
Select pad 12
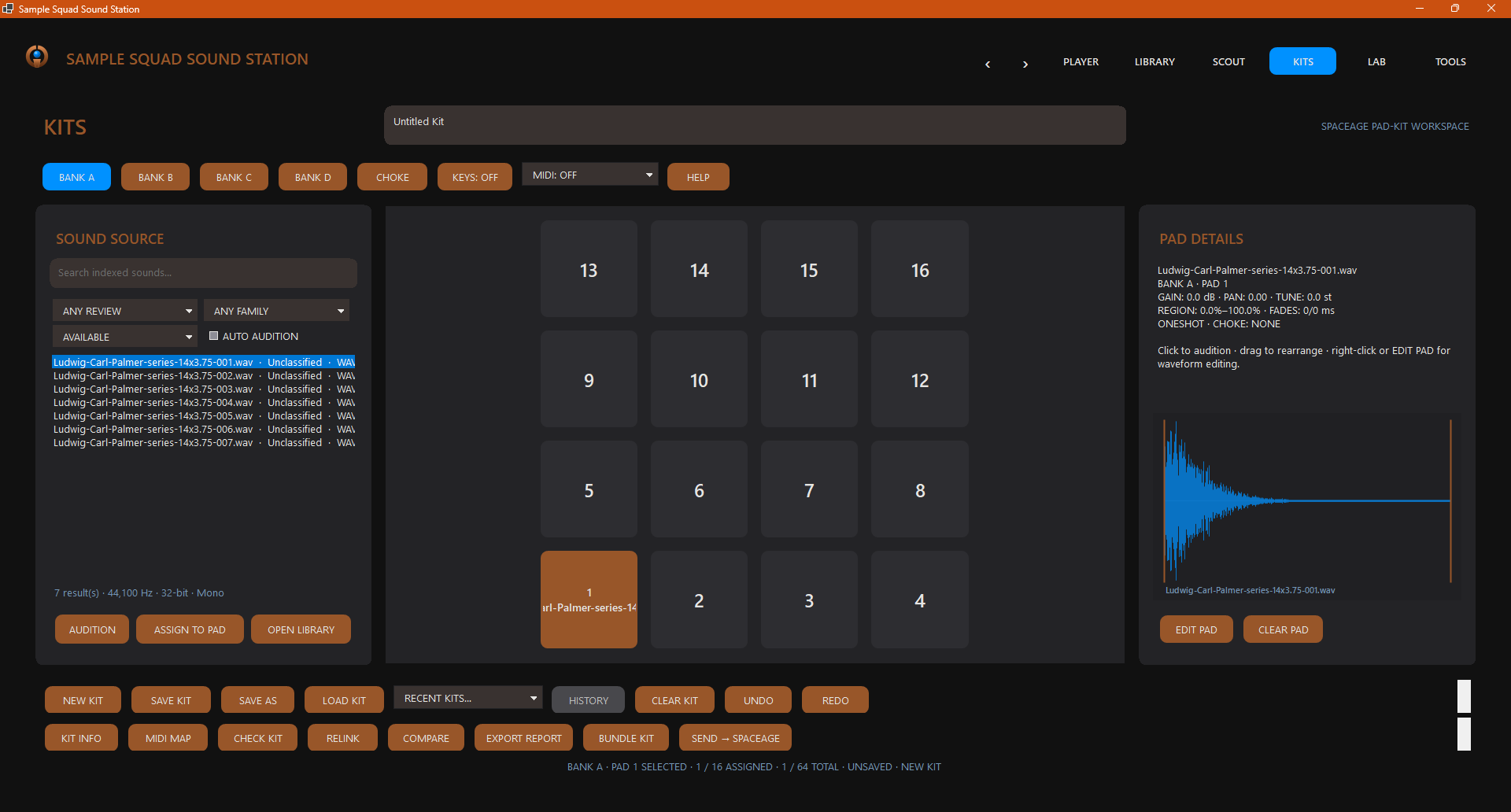(920, 379)
